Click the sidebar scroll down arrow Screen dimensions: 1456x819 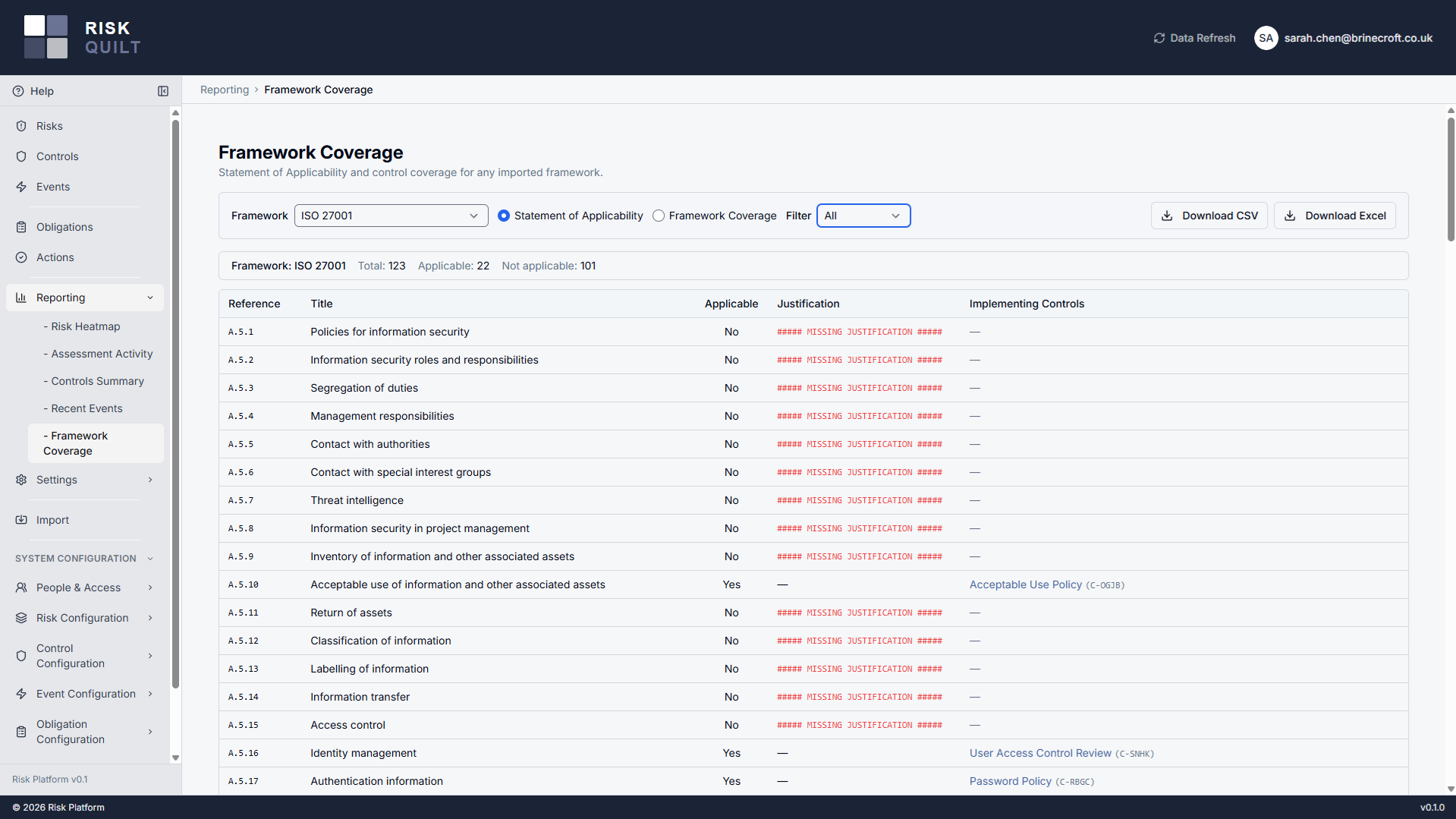175,758
